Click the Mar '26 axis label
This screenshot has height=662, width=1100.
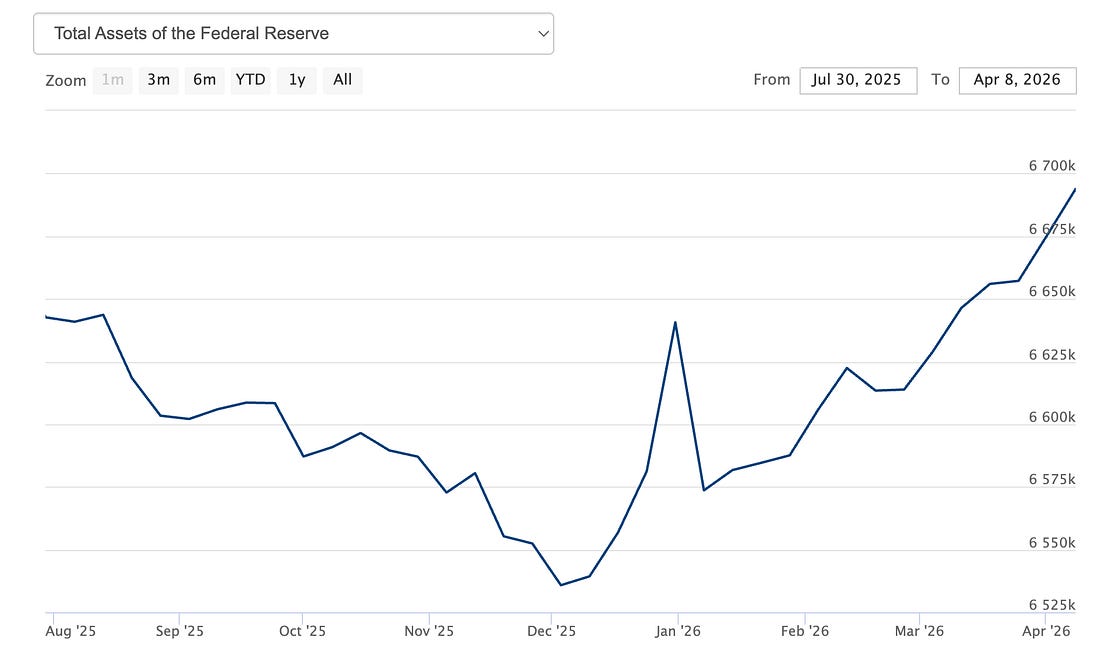(x=919, y=631)
